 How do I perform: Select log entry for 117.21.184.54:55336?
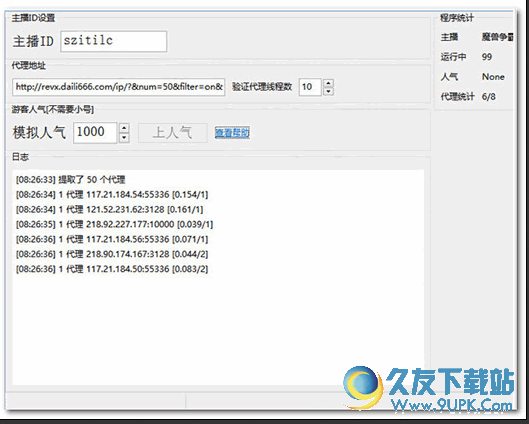click(112, 195)
